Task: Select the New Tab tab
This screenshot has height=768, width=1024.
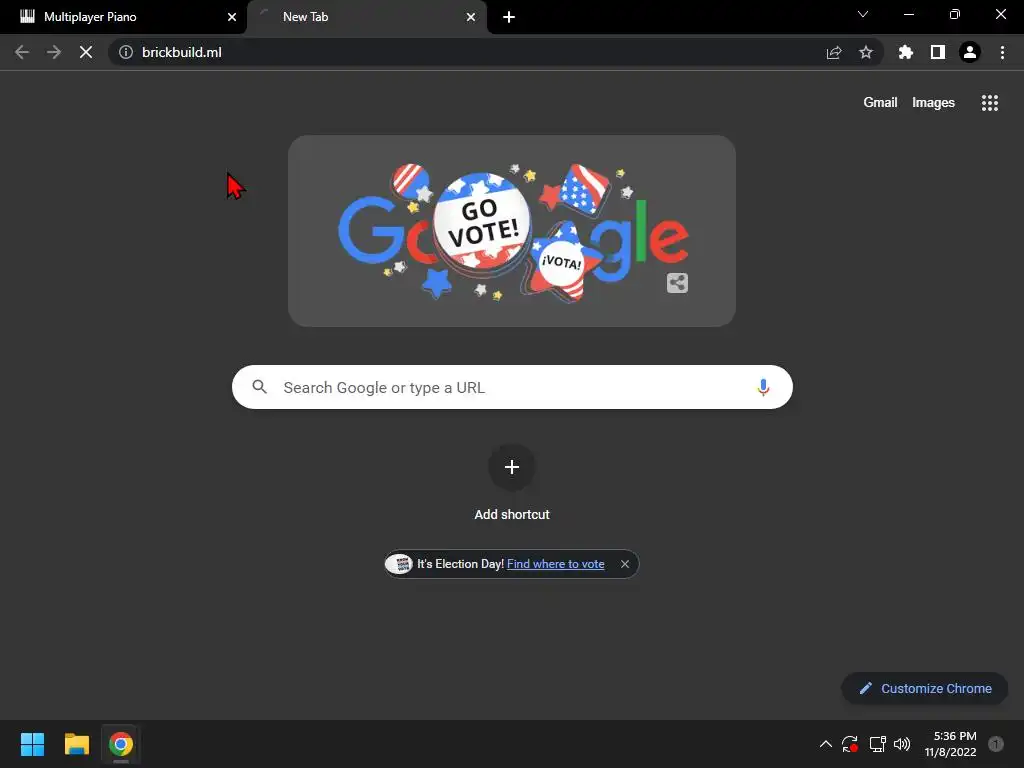Action: tap(366, 17)
